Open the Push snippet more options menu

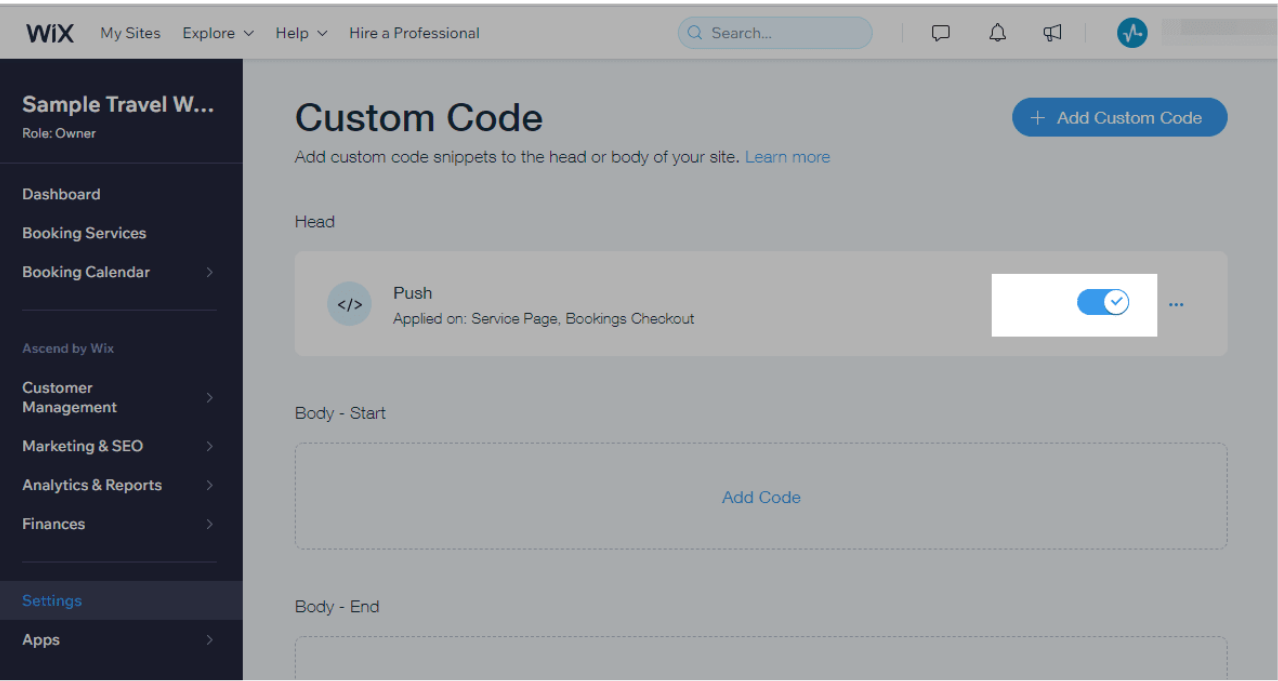point(1176,305)
